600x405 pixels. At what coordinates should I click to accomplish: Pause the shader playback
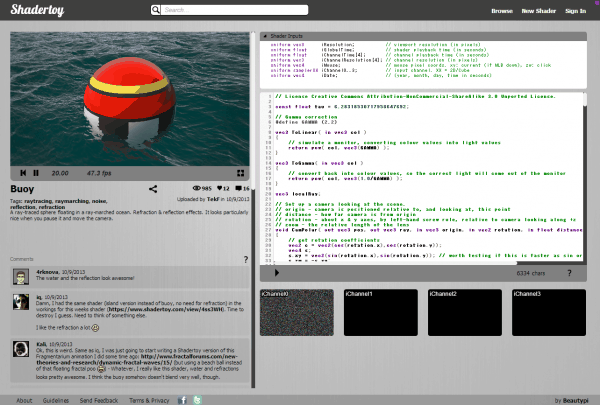(36, 173)
